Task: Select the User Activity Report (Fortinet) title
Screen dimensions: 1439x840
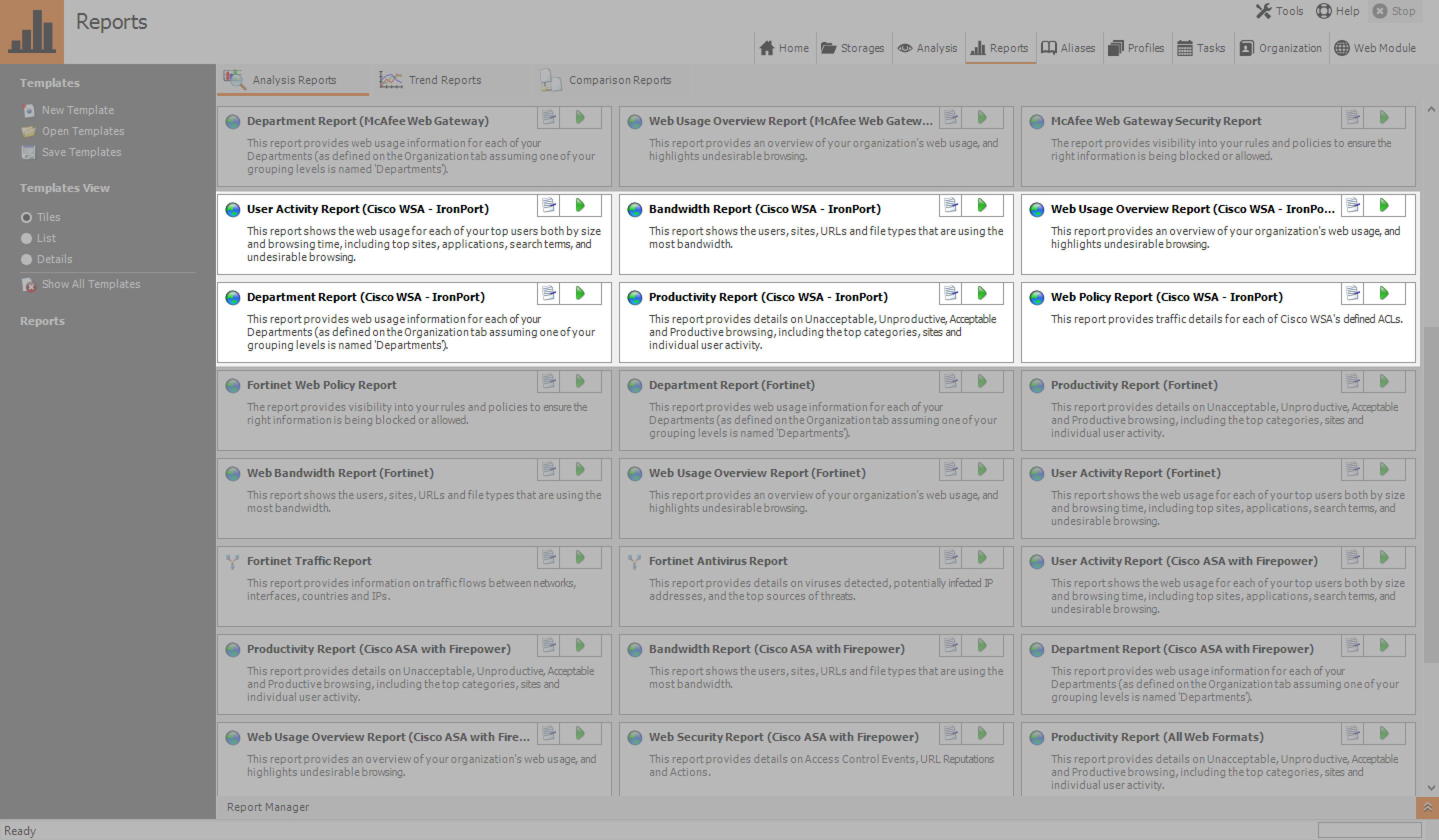Action: pos(1135,473)
